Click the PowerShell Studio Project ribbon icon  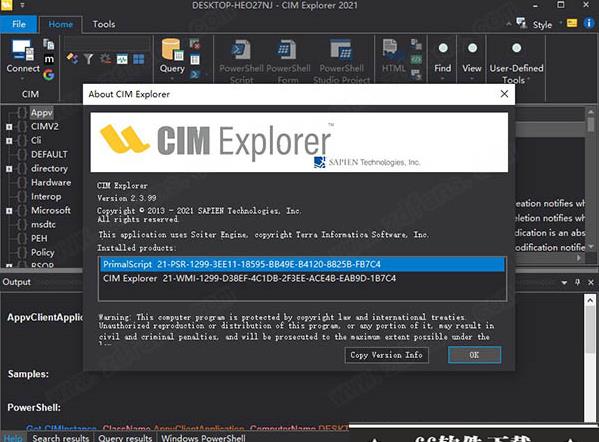[341, 50]
